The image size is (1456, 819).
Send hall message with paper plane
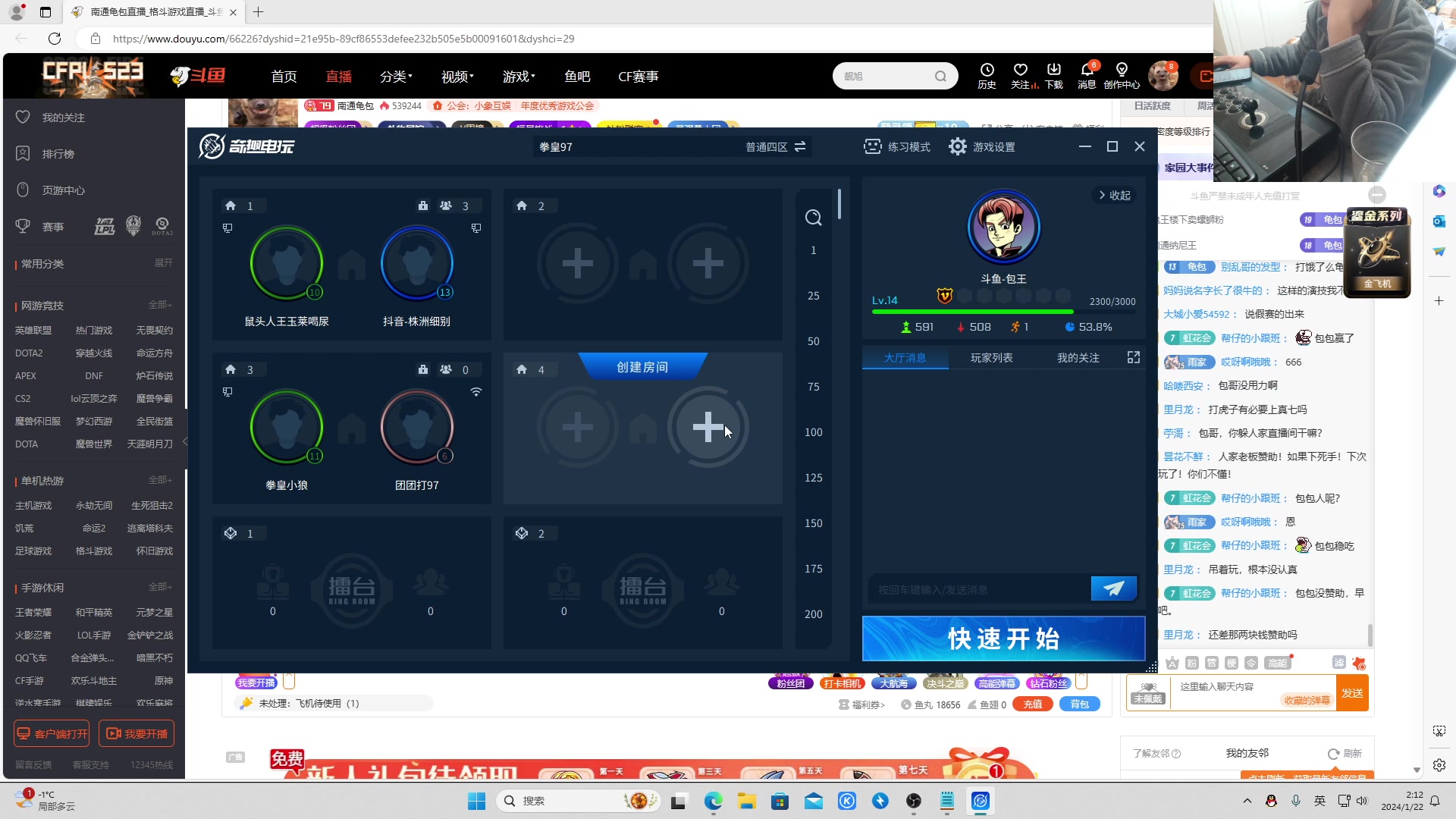point(1113,588)
